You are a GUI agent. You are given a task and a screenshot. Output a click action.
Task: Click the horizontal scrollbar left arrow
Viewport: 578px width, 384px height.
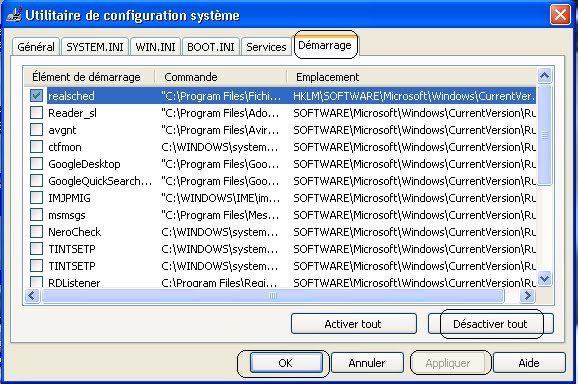32,295
